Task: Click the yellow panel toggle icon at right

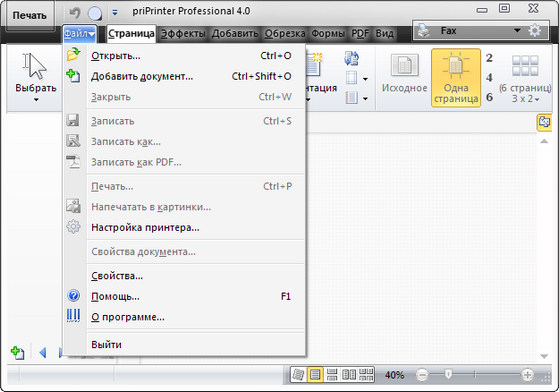Action: tap(544, 122)
